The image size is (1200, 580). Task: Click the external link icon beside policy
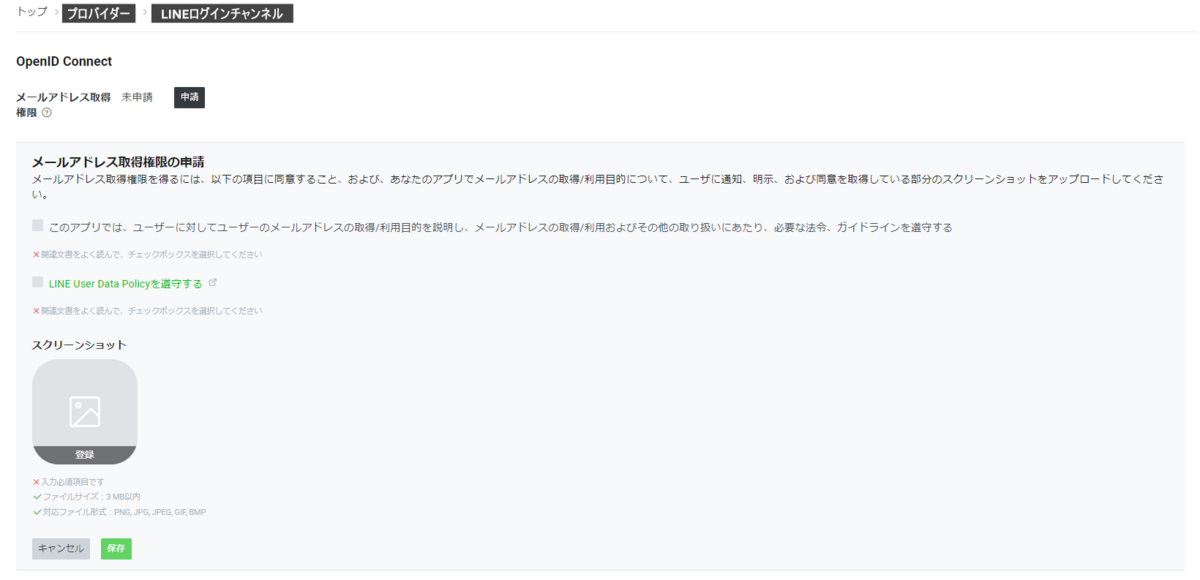[x=212, y=283]
